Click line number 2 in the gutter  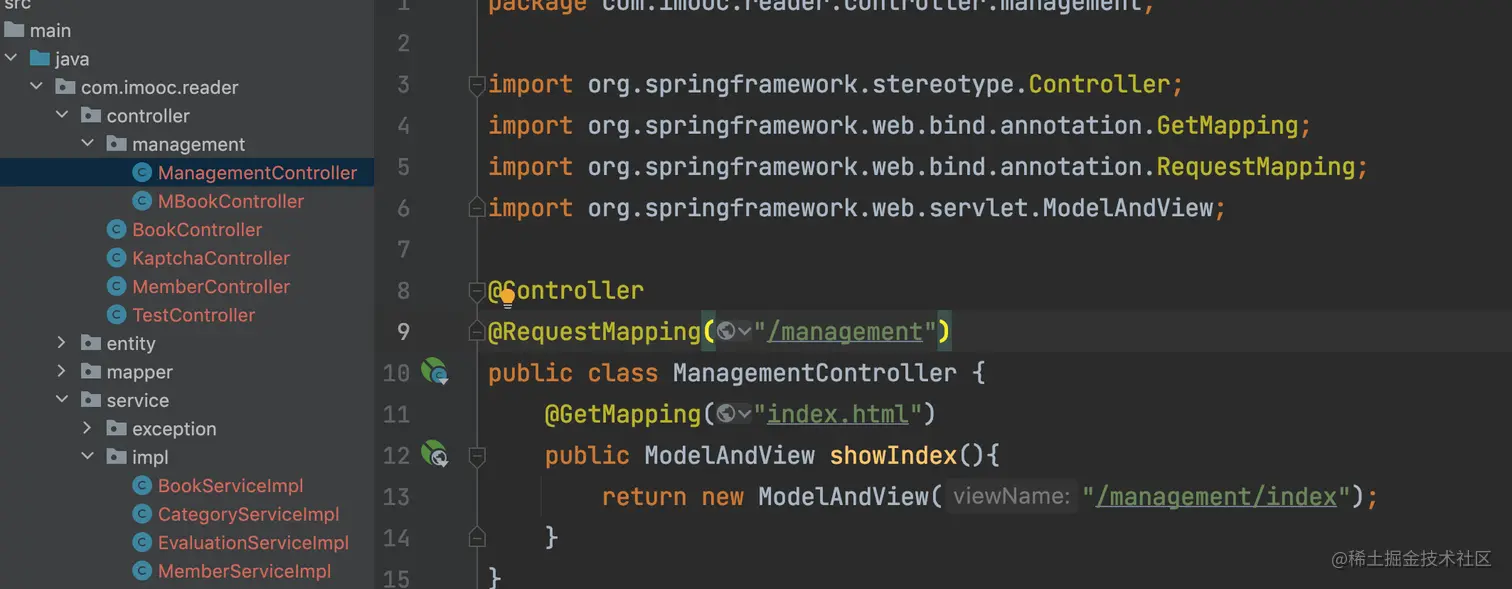[x=403, y=43]
